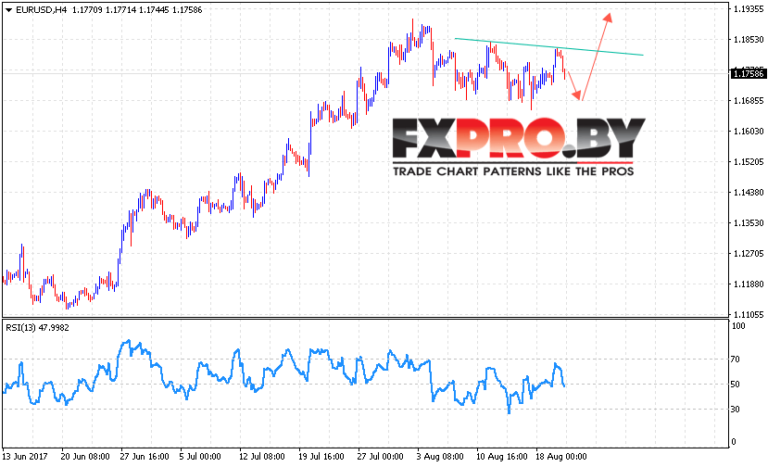Click the current price label 1.17586
This screenshot has height=467, width=768.
[x=747, y=74]
